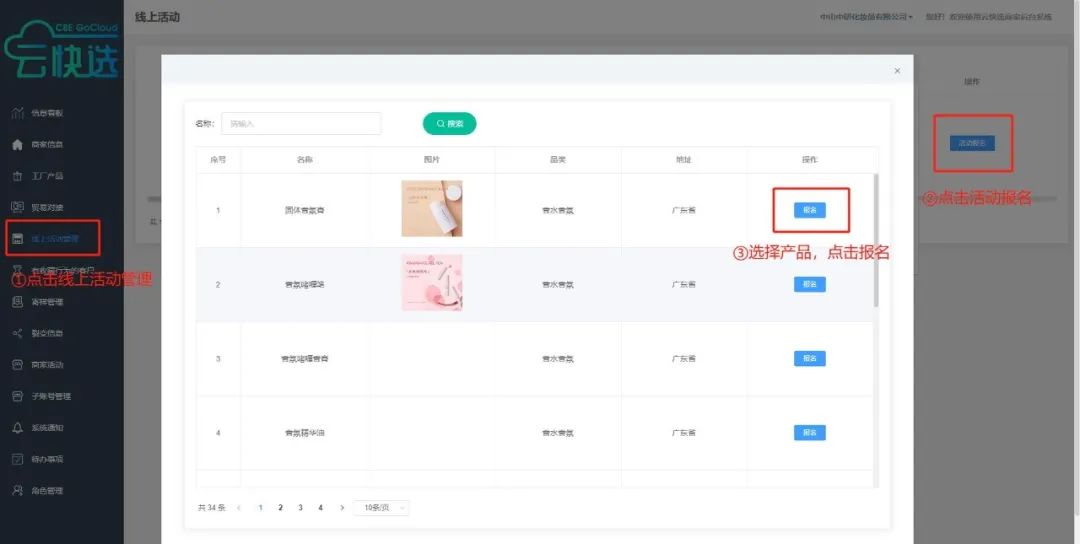Click the 名称 search input field
The height and width of the screenshot is (544, 1080).
300,123
